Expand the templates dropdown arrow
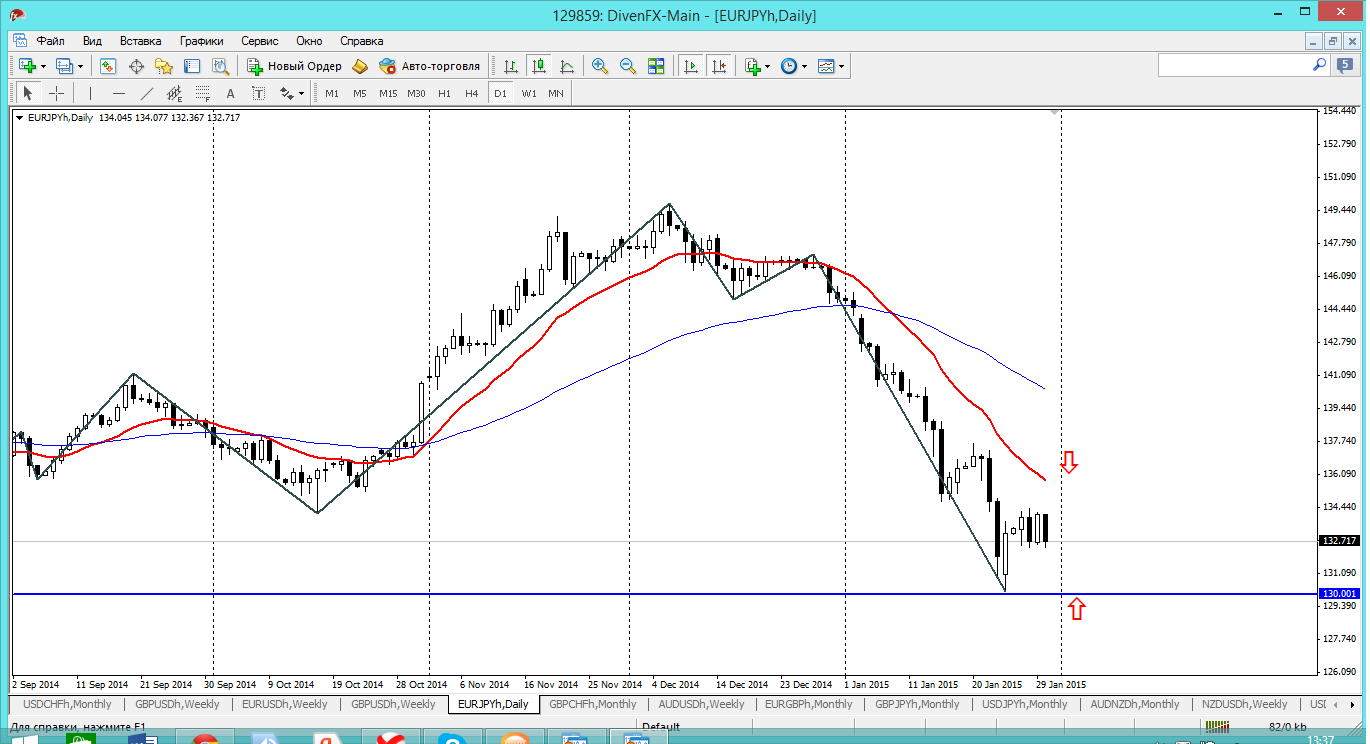The width and height of the screenshot is (1370, 744). pos(842,67)
